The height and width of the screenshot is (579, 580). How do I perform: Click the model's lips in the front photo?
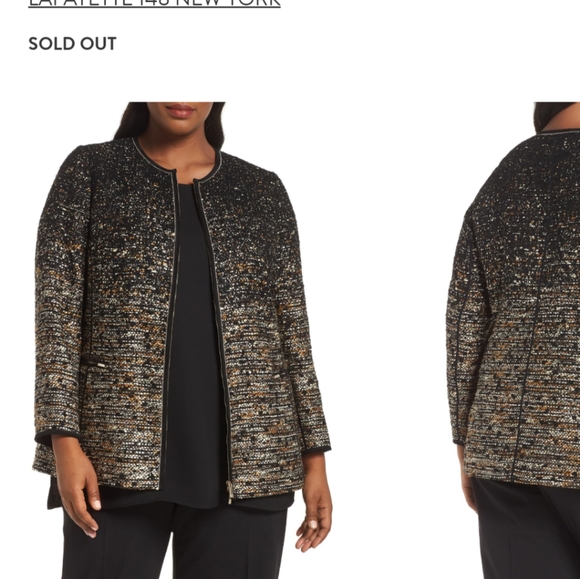click(x=180, y=110)
